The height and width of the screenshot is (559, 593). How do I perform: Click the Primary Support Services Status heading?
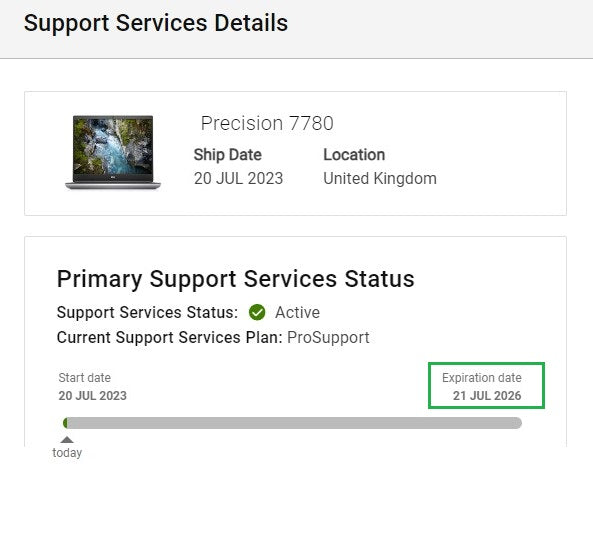(236, 279)
